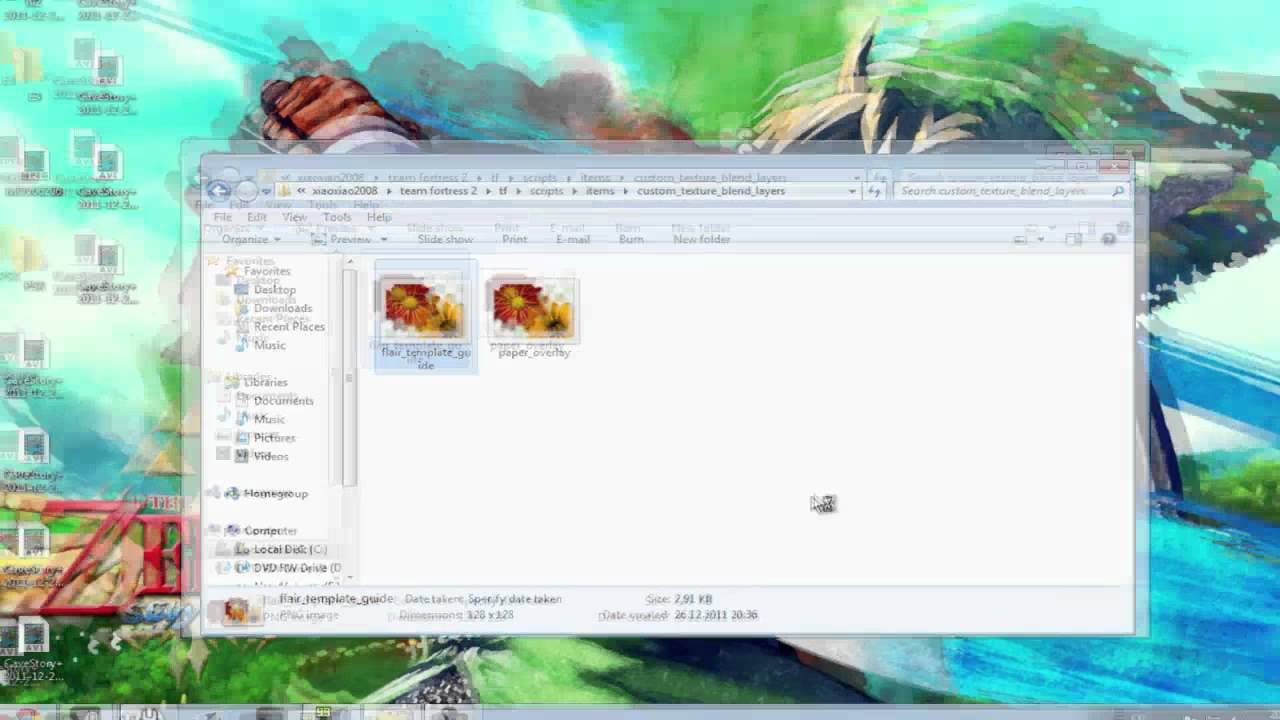Open the Tools menu

337,217
